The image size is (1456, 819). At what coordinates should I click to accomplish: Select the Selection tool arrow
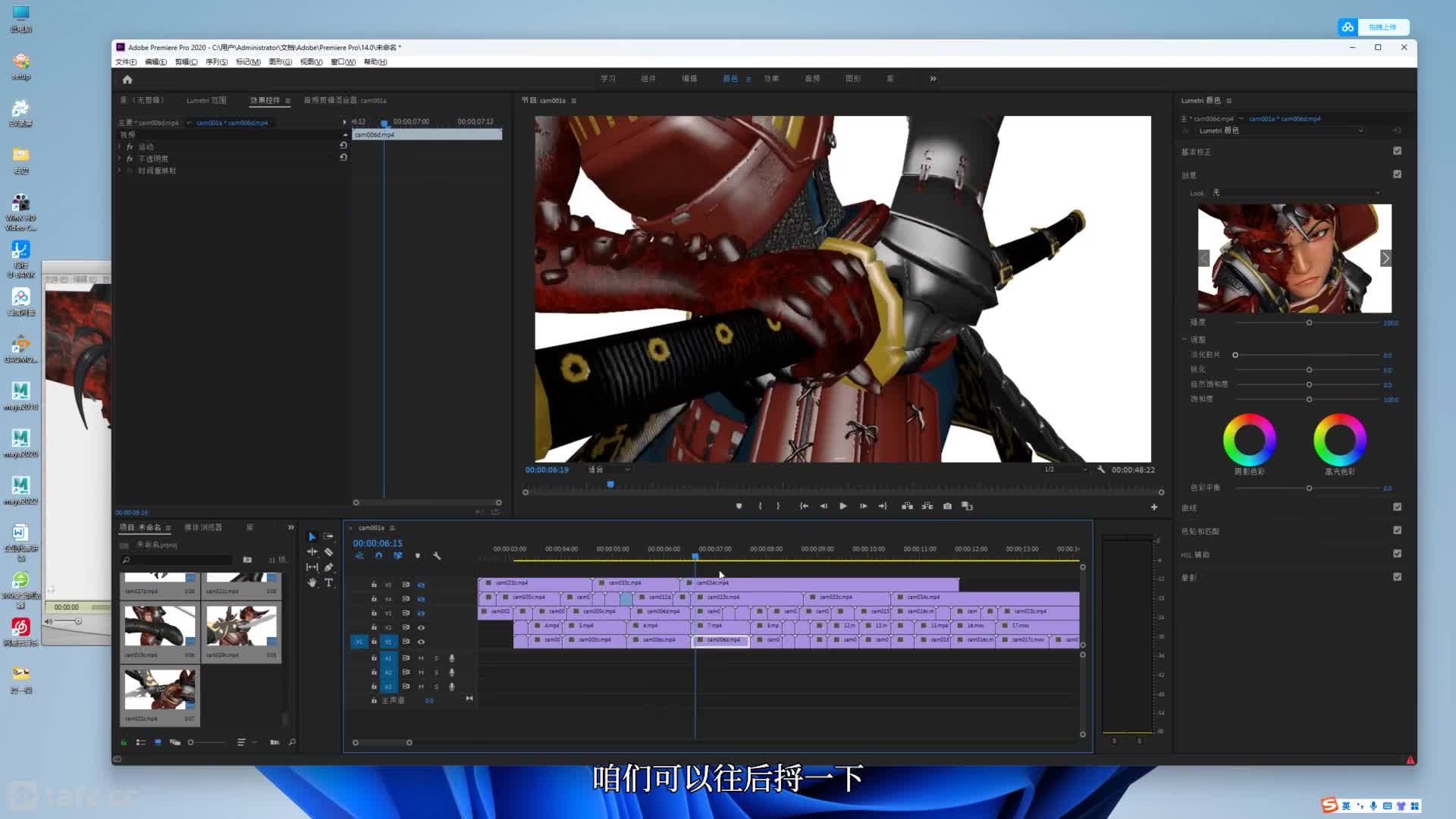click(x=312, y=536)
